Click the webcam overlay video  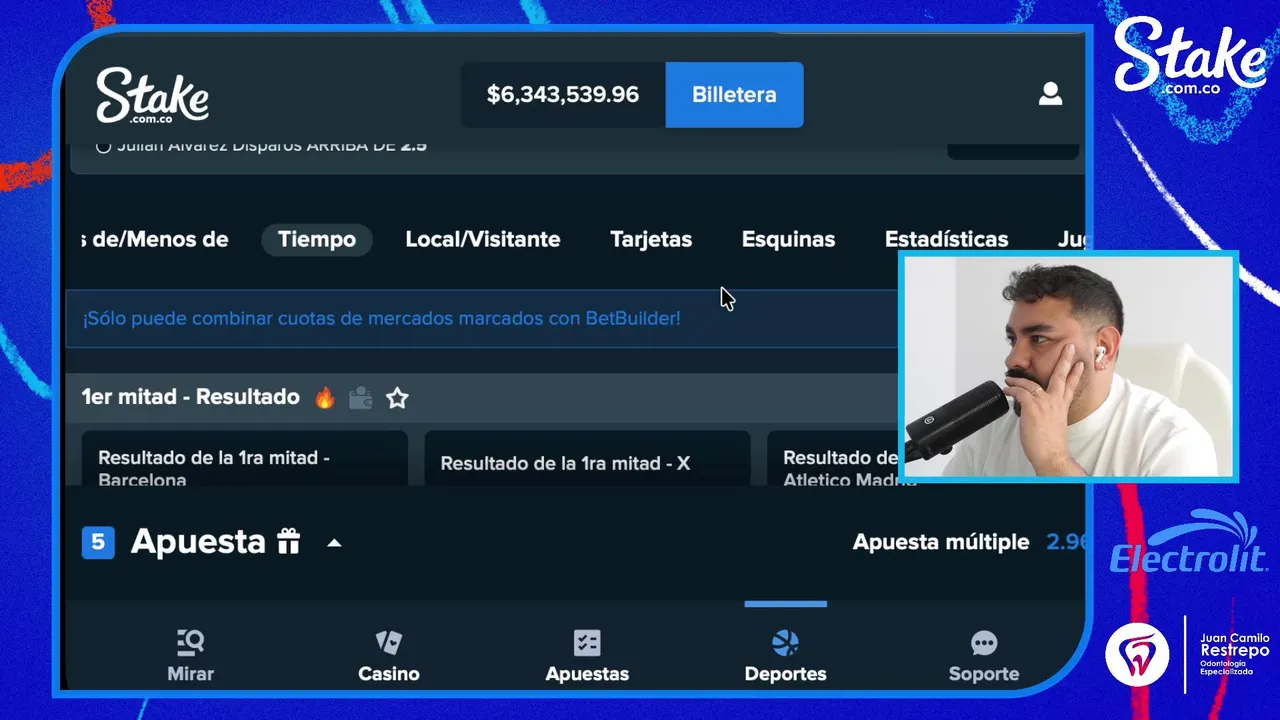(1069, 366)
